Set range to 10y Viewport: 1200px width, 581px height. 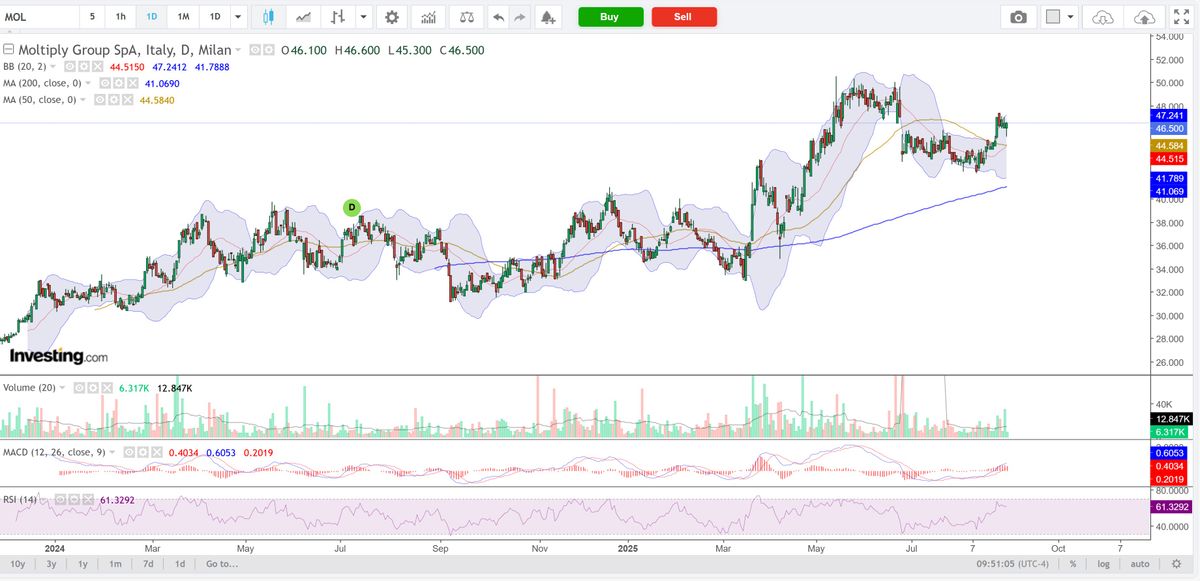coord(19,564)
